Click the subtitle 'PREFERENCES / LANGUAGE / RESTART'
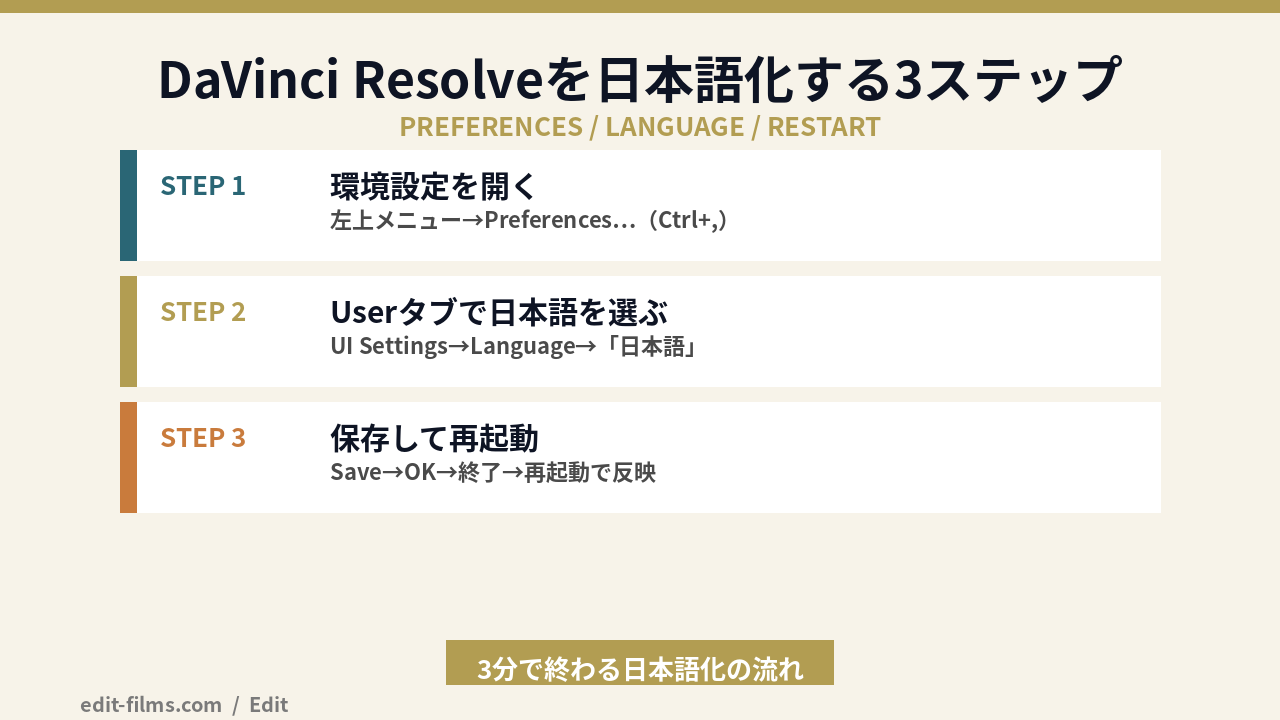1280x720 pixels. tap(640, 127)
